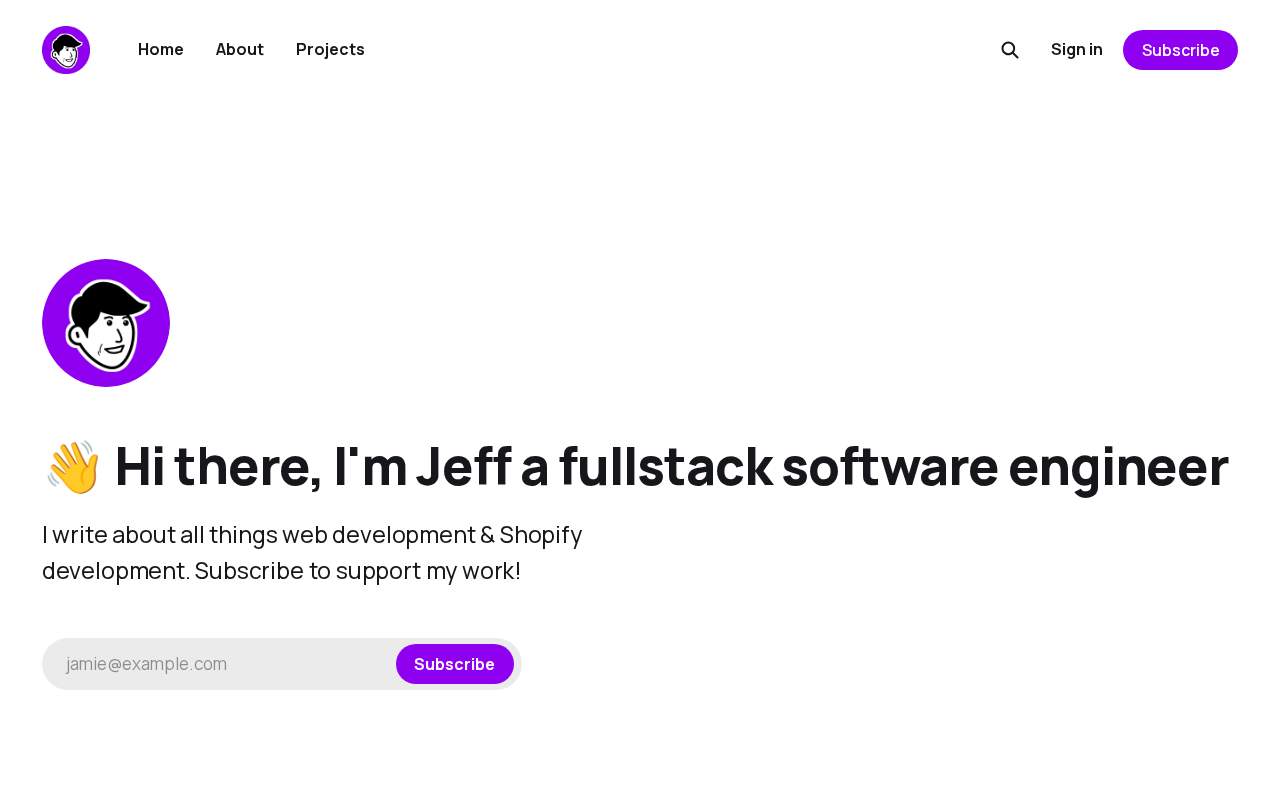Click "Shopify" in the description text
Screen dimensions: 1280x800
click(541, 535)
